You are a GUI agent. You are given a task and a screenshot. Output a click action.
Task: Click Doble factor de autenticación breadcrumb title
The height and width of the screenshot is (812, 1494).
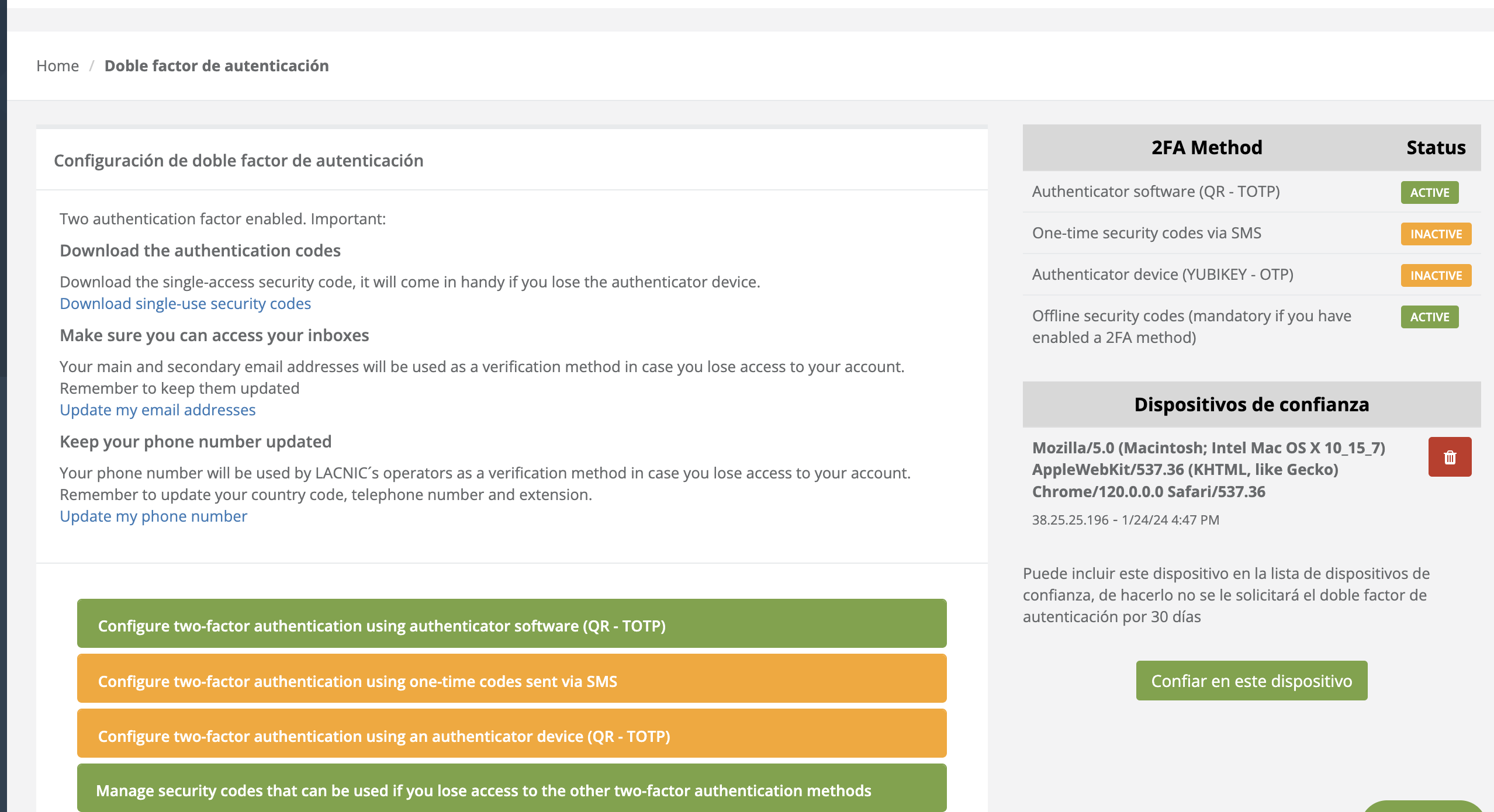click(x=216, y=65)
